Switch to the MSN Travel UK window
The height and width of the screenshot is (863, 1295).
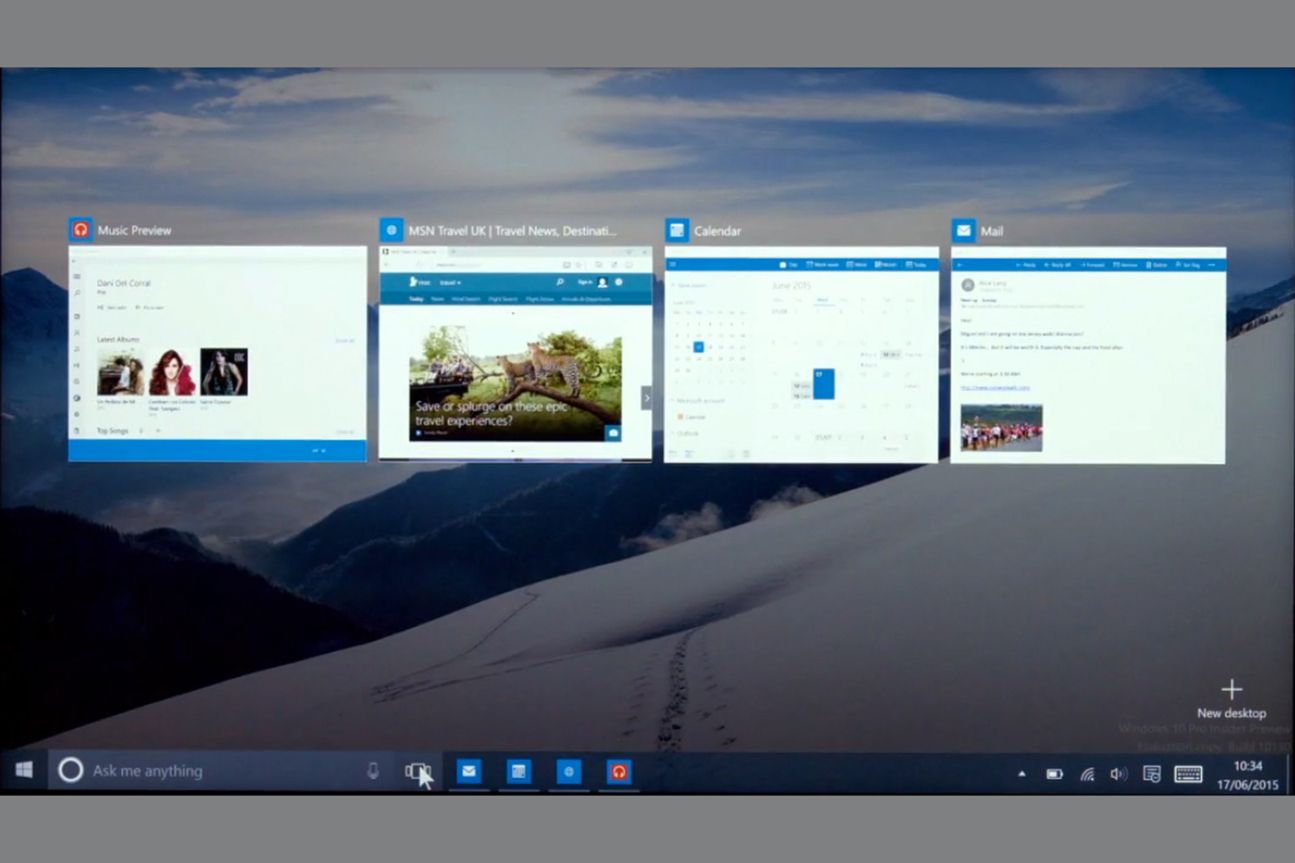click(x=515, y=353)
